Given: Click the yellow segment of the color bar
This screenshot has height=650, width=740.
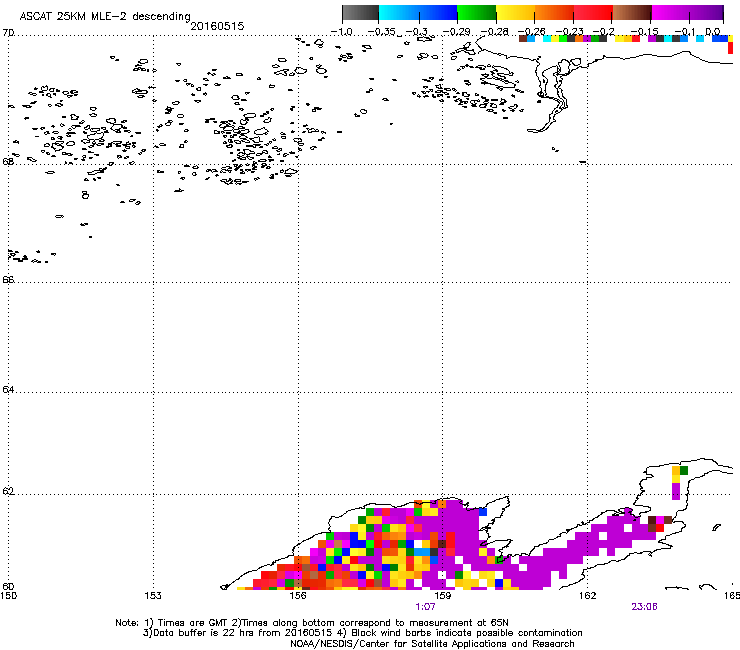Looking at the screenshot, I should [x=515, y=13].
